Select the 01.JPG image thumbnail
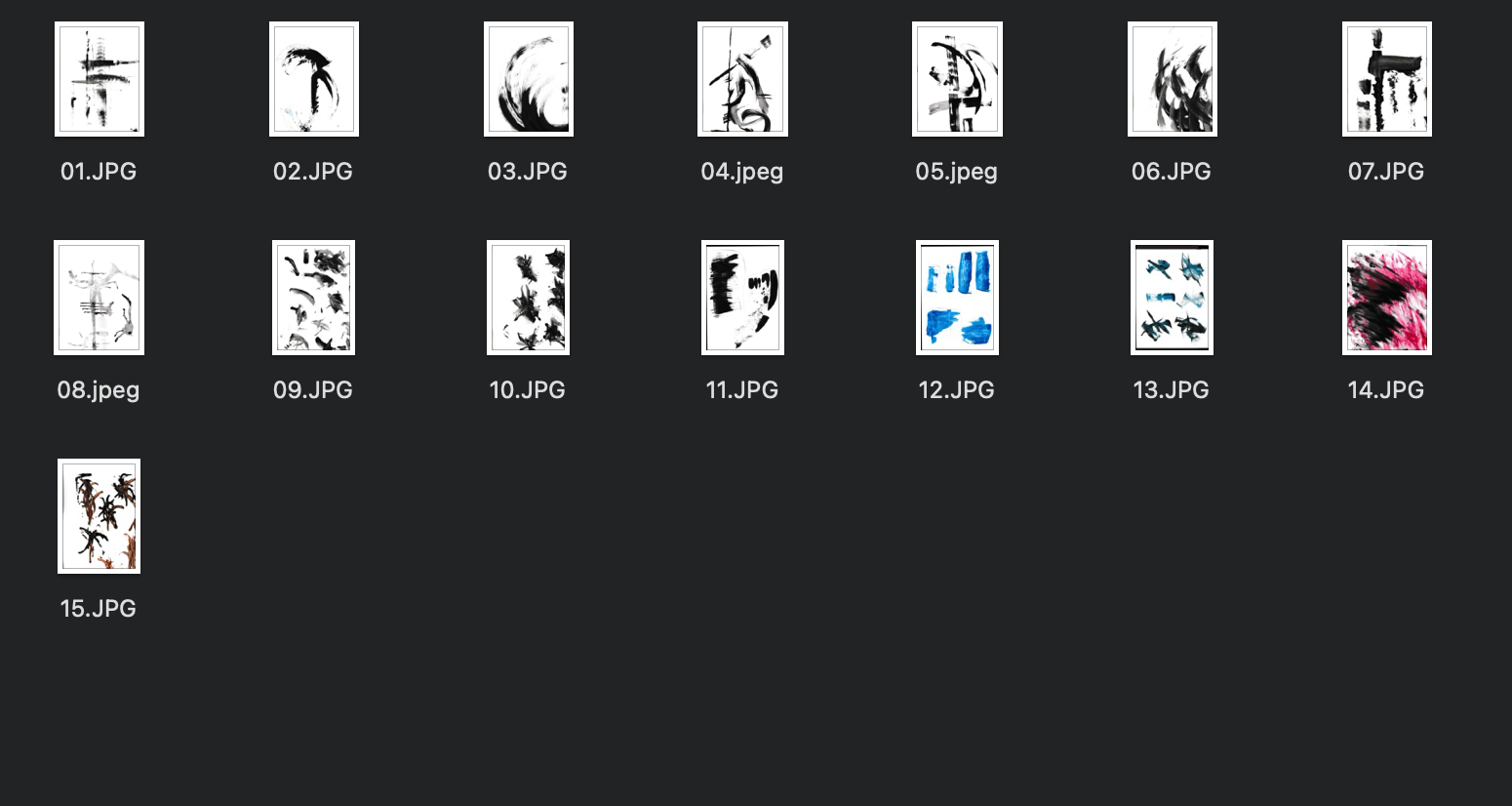 [99, 79]
